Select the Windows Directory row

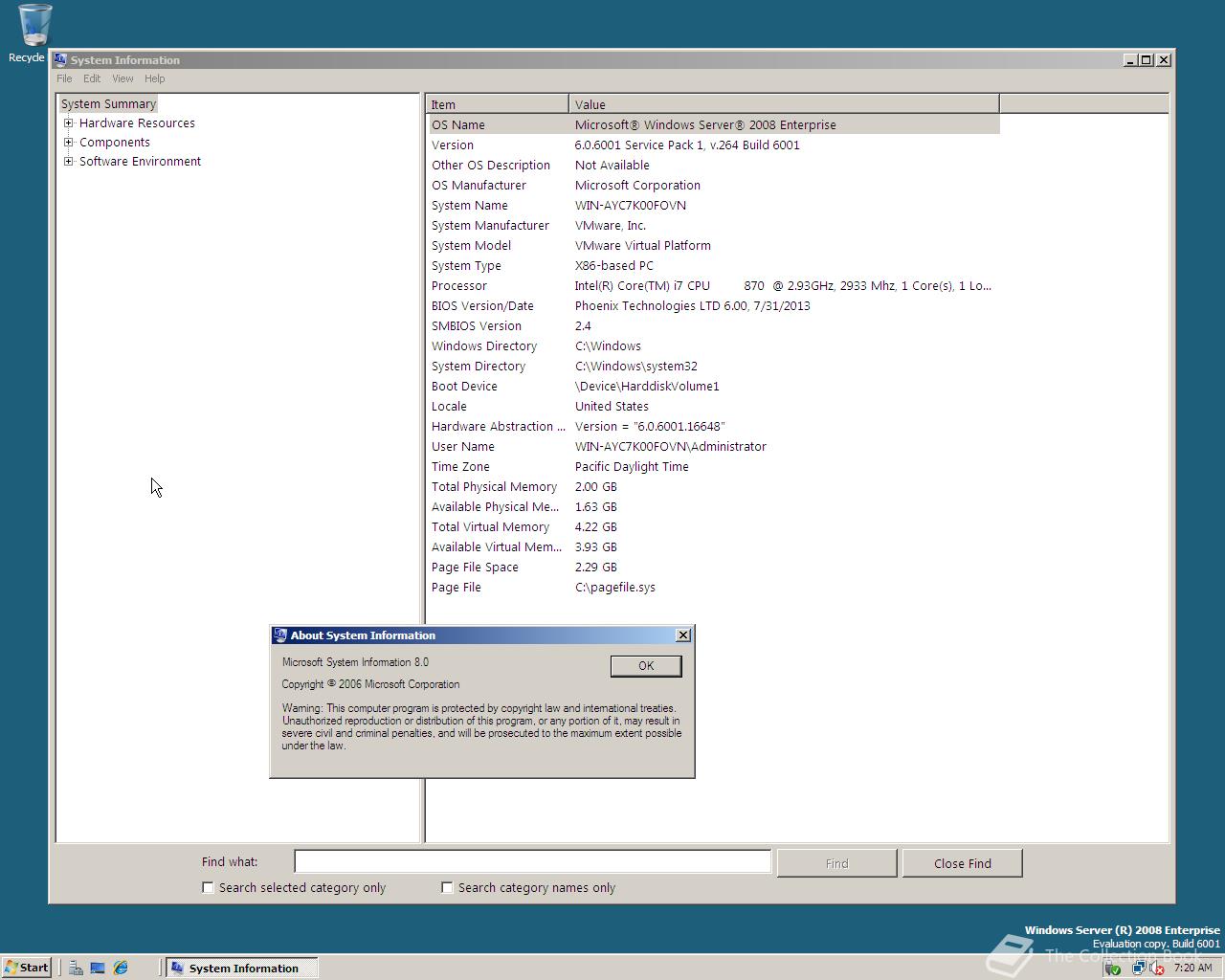[713, 345]
